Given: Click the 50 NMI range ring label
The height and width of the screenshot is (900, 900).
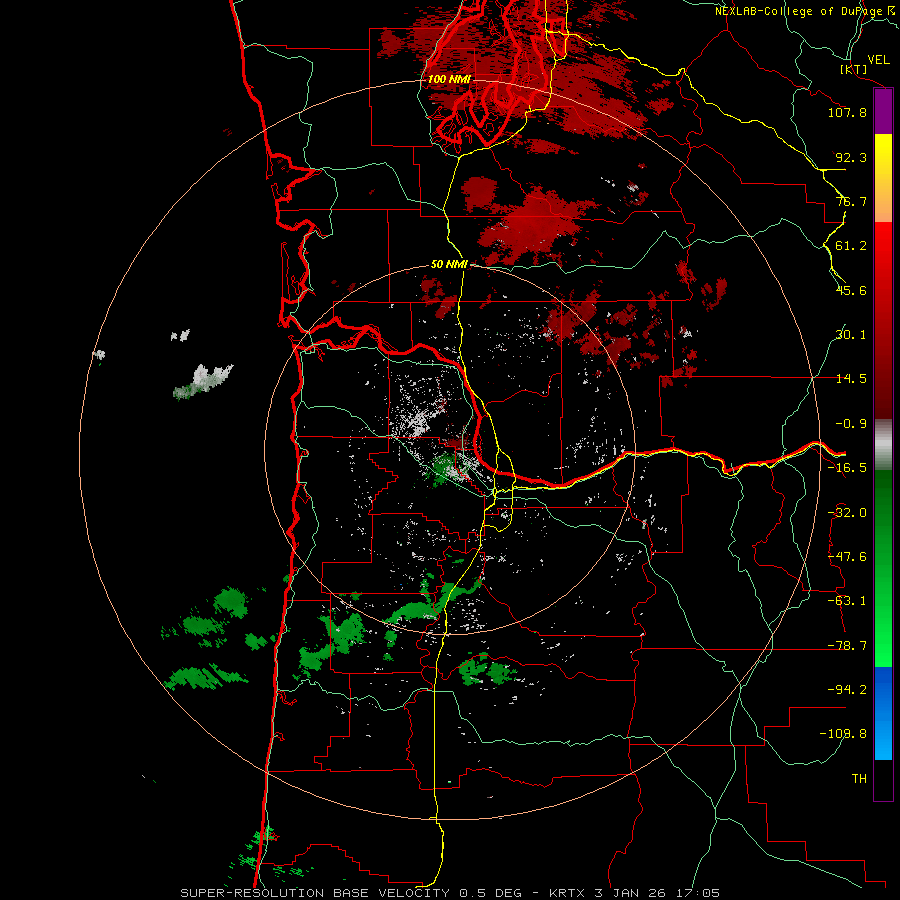Looking at the screenshot, I should point(449,265).
